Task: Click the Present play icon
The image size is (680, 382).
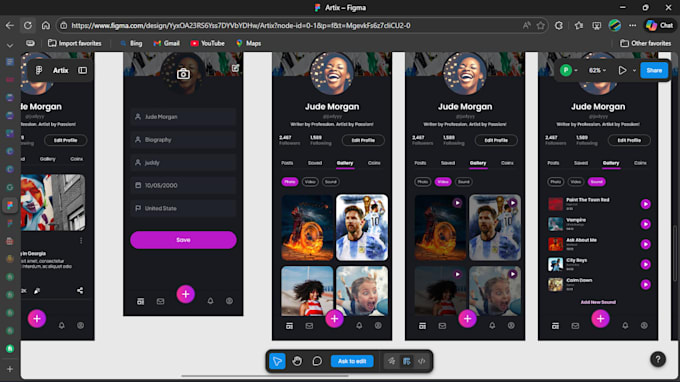Action: click(622, 70)
